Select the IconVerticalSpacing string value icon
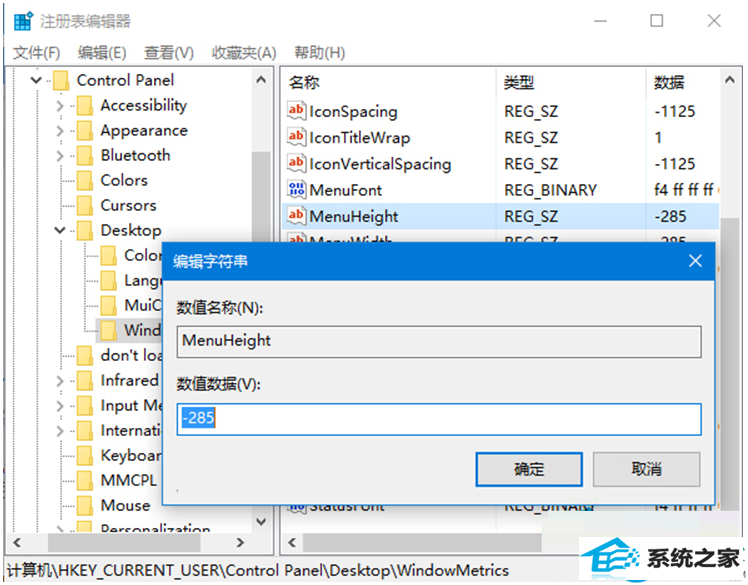Screen dimensions: 748x585 [296, 163]
